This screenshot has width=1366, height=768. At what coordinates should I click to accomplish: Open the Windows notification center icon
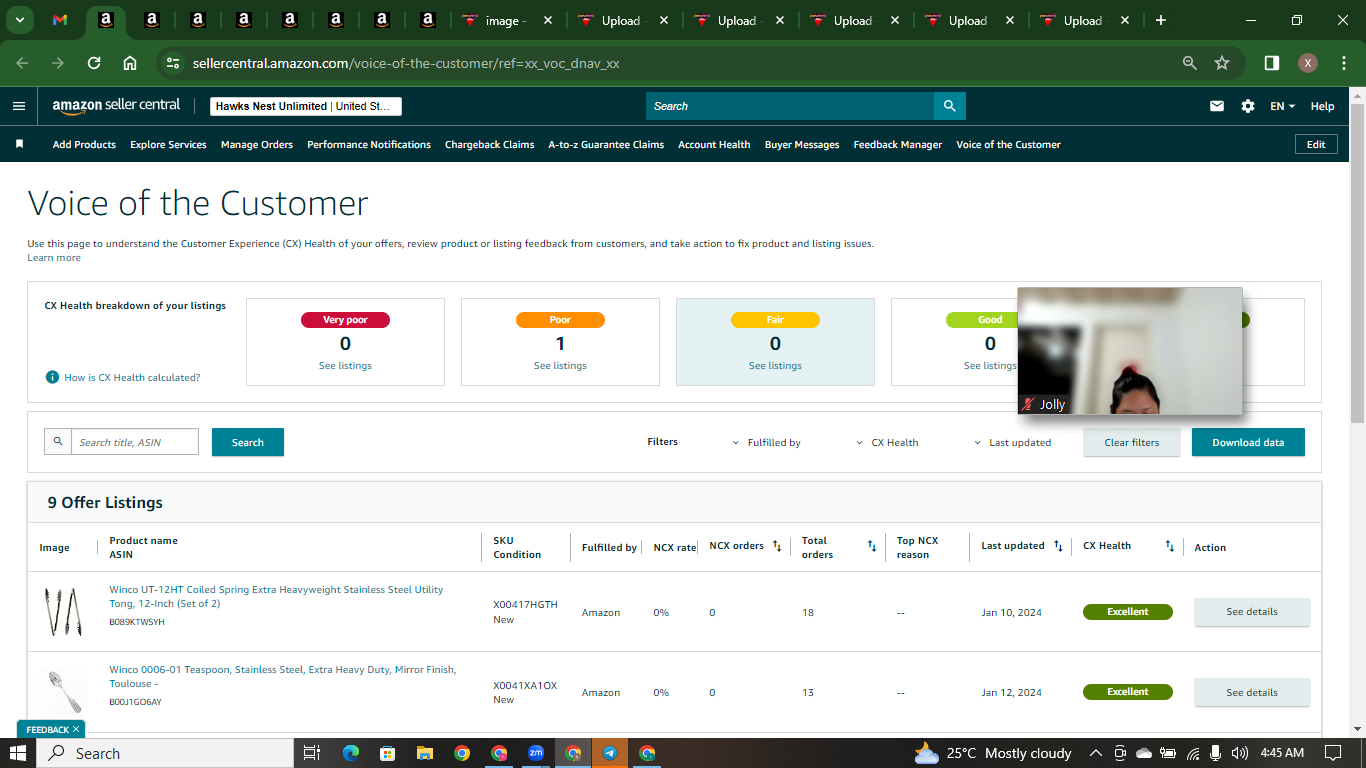coord(1333,753)
